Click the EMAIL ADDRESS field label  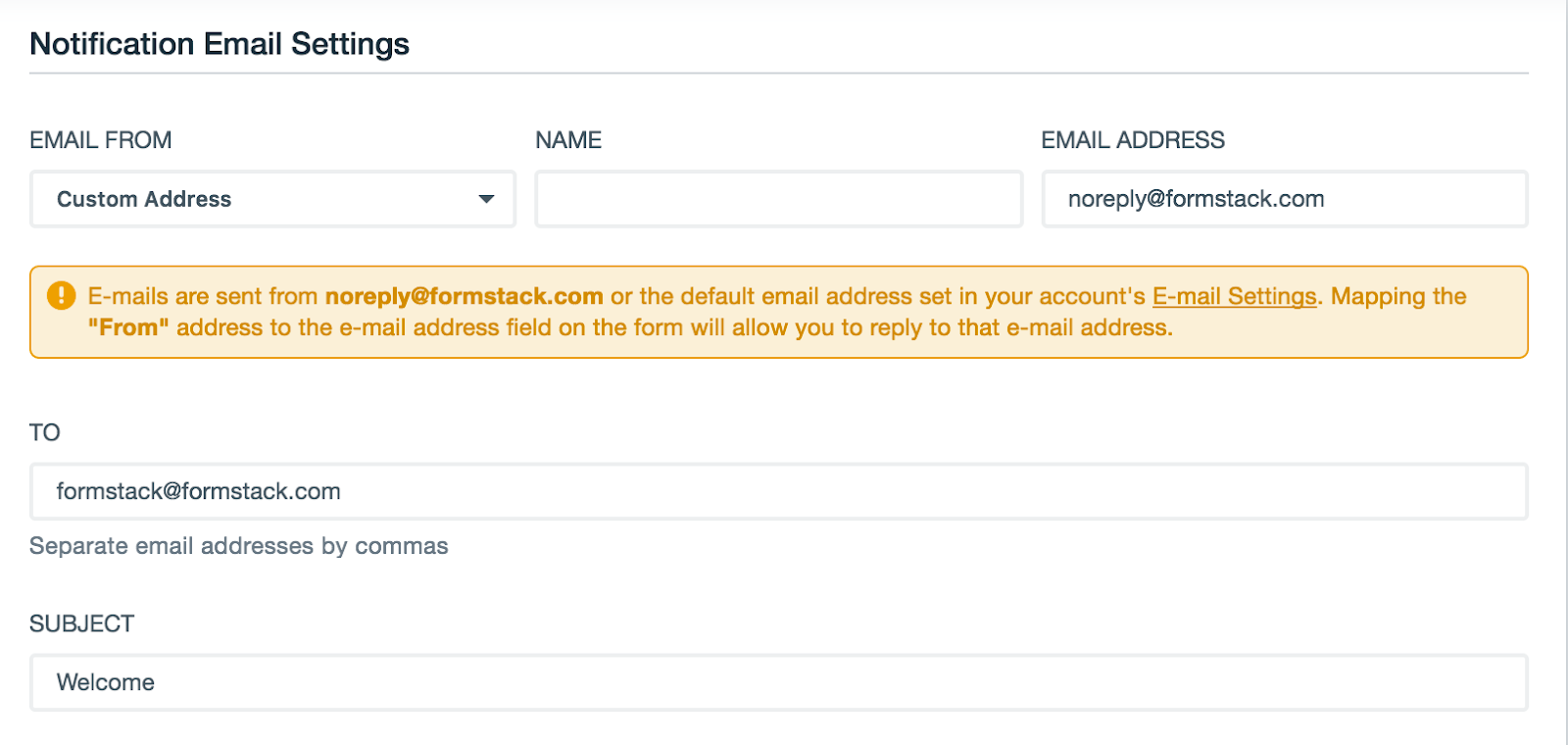[1133, 140]
